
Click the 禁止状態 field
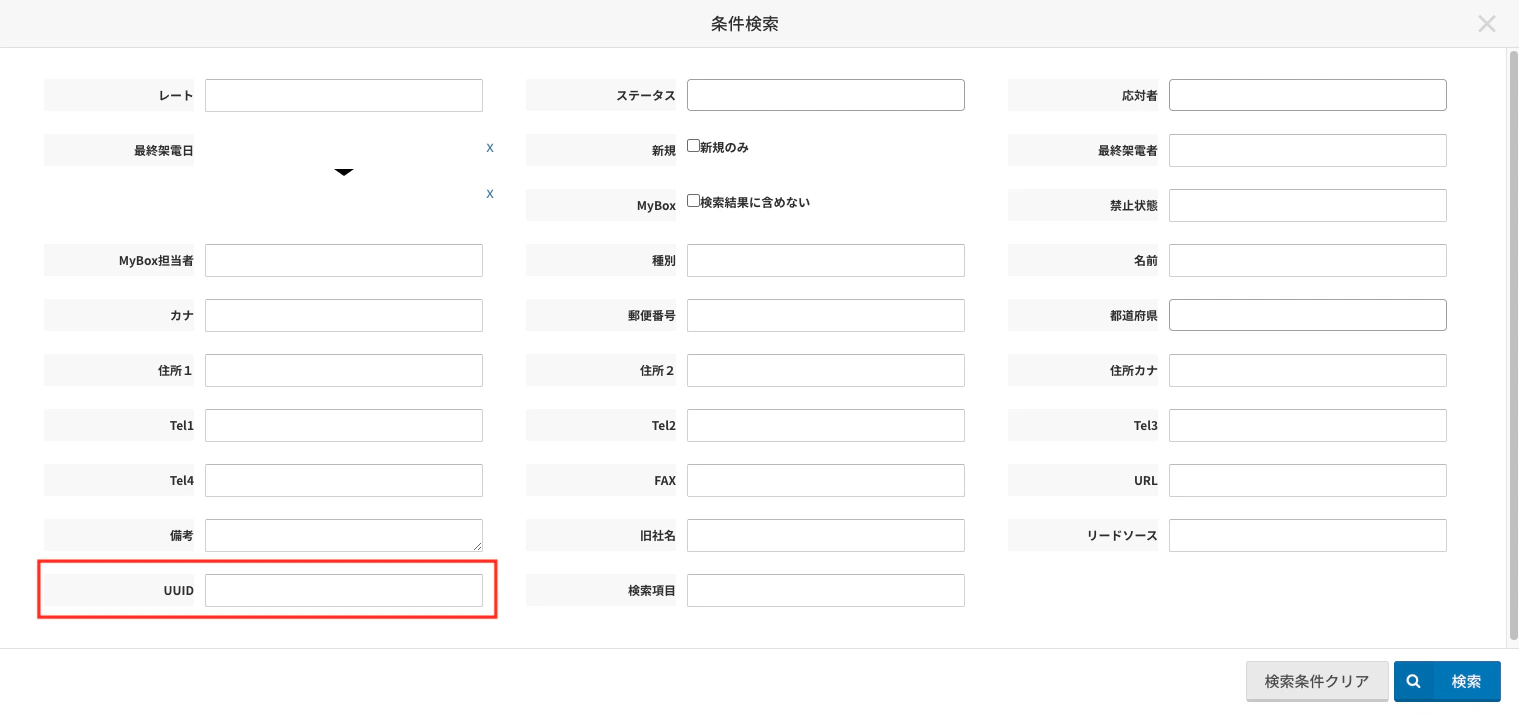(x=1308, y=205)
